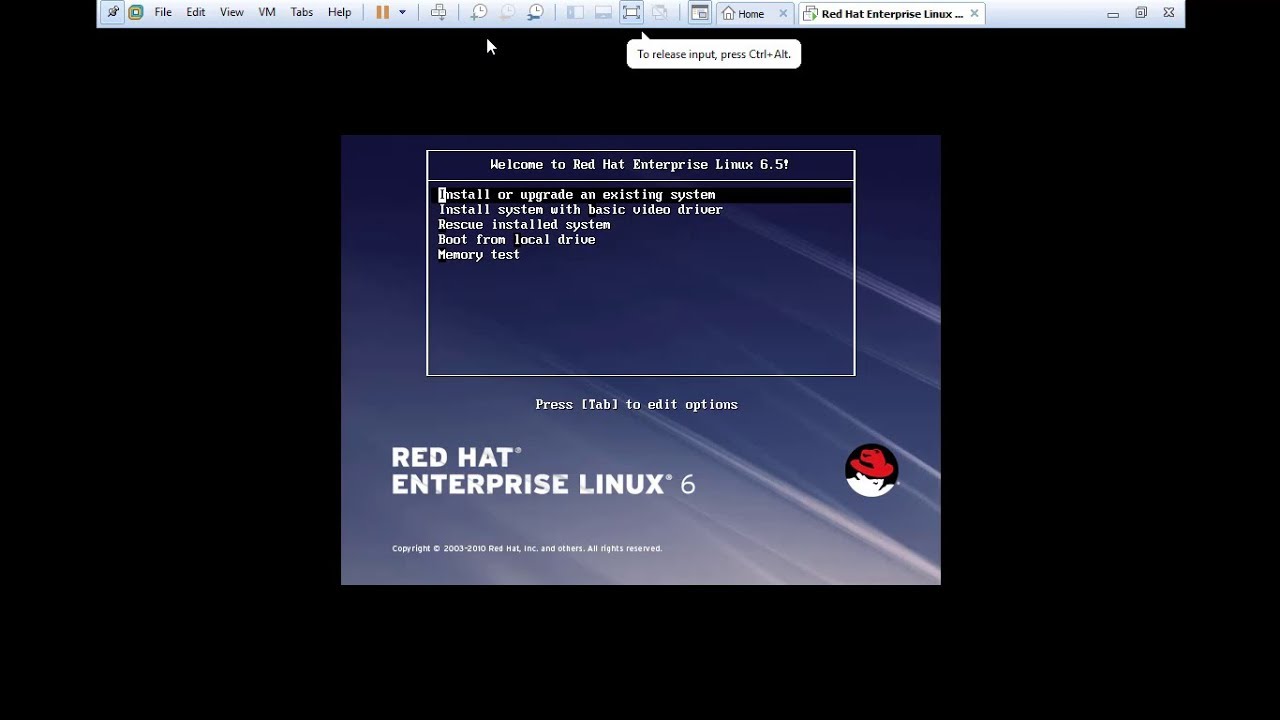Click the VMware Workstation logo icon
The height and width of the screenshot is (720, 1280).
click(x=136, y=13)
